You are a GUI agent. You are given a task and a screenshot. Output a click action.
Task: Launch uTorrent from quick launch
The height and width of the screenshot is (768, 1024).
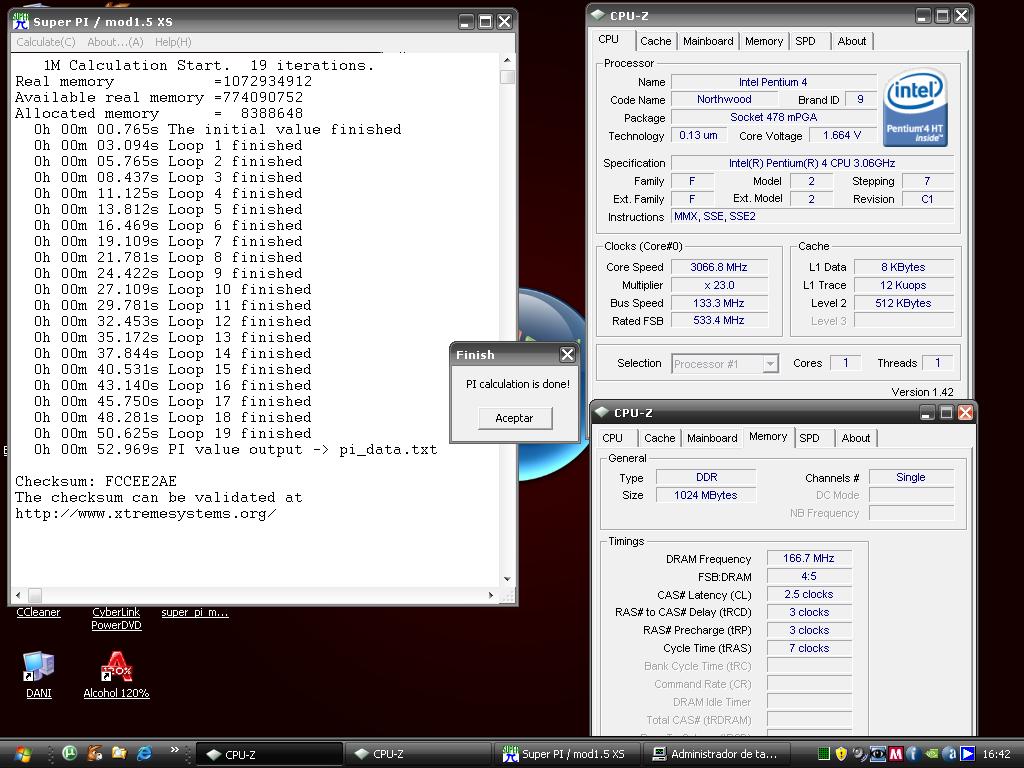coord(69,753)
